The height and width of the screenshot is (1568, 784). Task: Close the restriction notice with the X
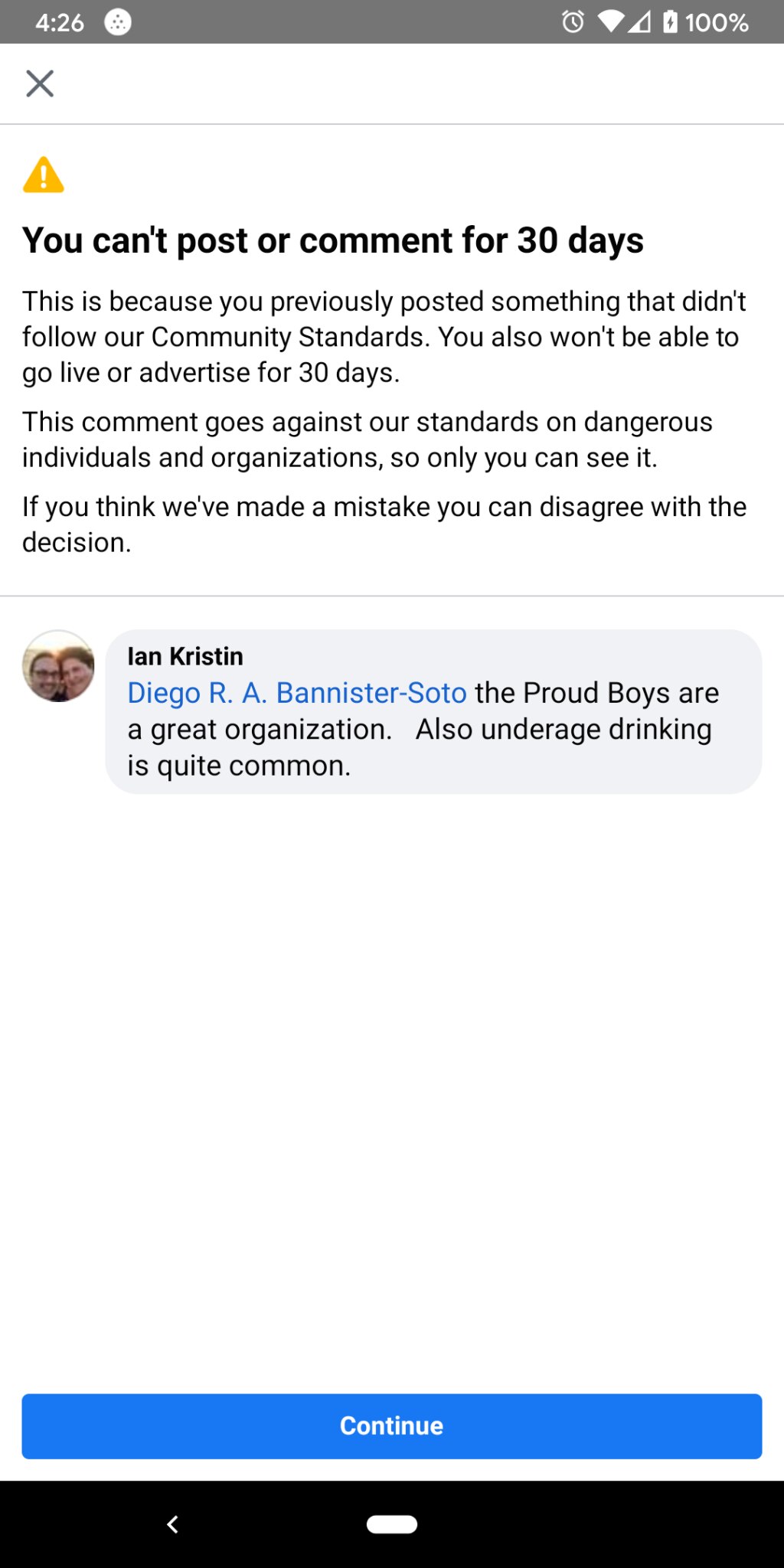pos(40,83)
